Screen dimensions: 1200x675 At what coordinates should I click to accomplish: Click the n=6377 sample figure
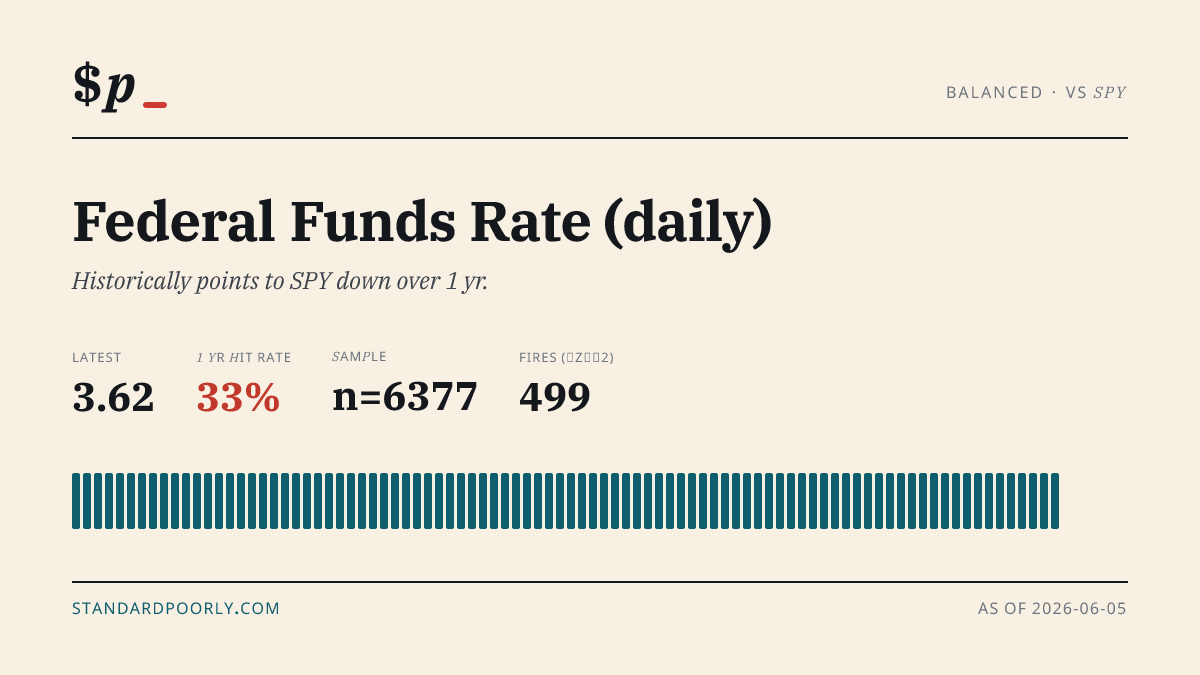click(x=405, y=398)
